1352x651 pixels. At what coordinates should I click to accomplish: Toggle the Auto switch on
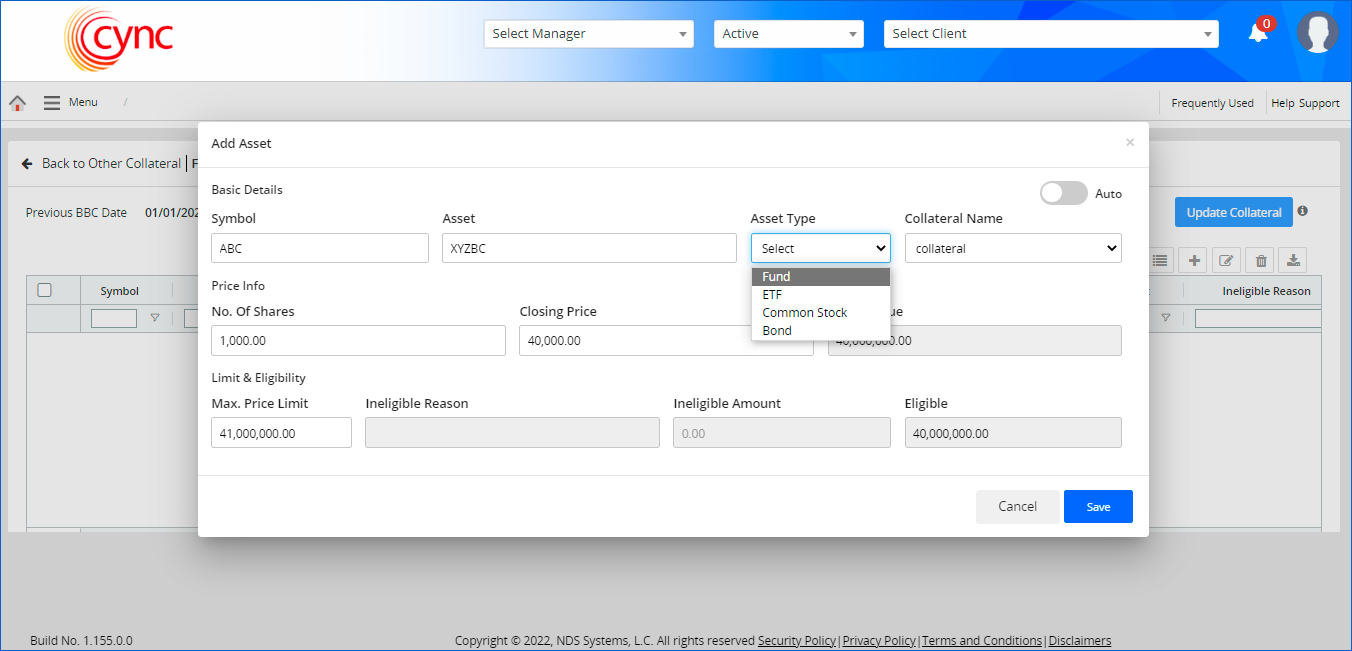click(1063, 193)
